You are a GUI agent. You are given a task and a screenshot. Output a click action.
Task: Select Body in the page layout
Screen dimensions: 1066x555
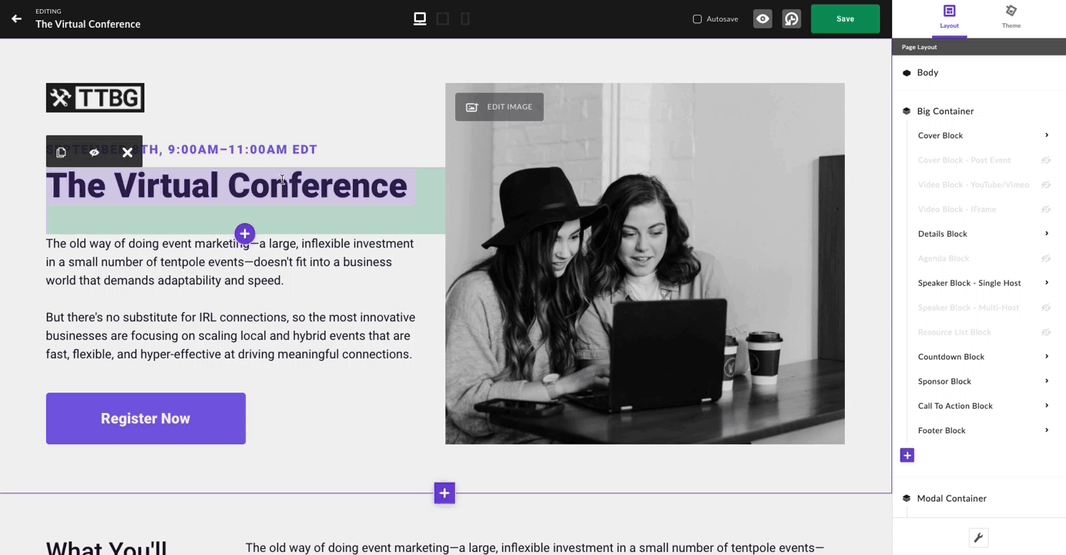pyautogui.click(x=927, y=73)
